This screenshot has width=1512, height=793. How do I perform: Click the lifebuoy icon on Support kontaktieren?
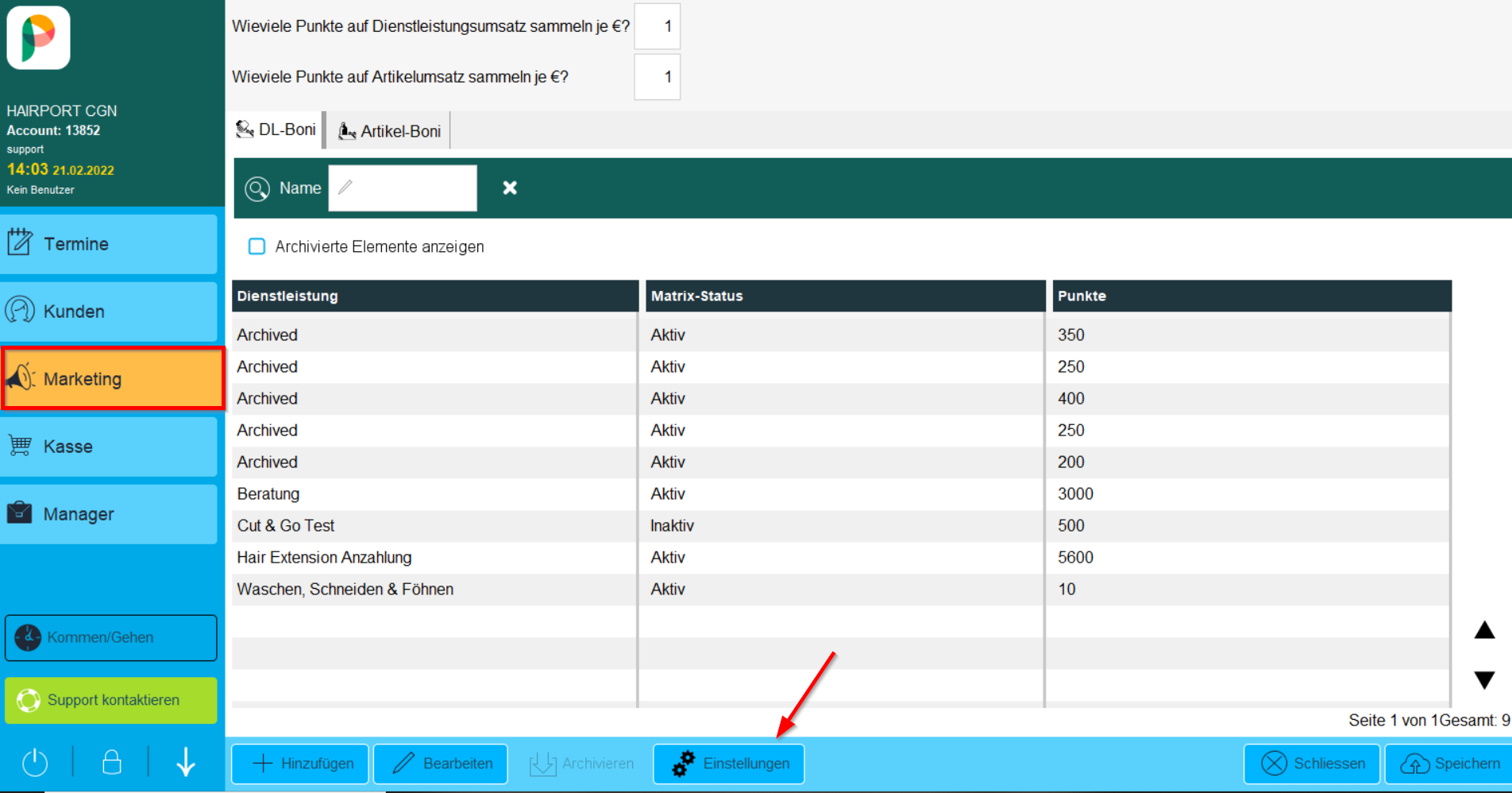coord(29,700)
